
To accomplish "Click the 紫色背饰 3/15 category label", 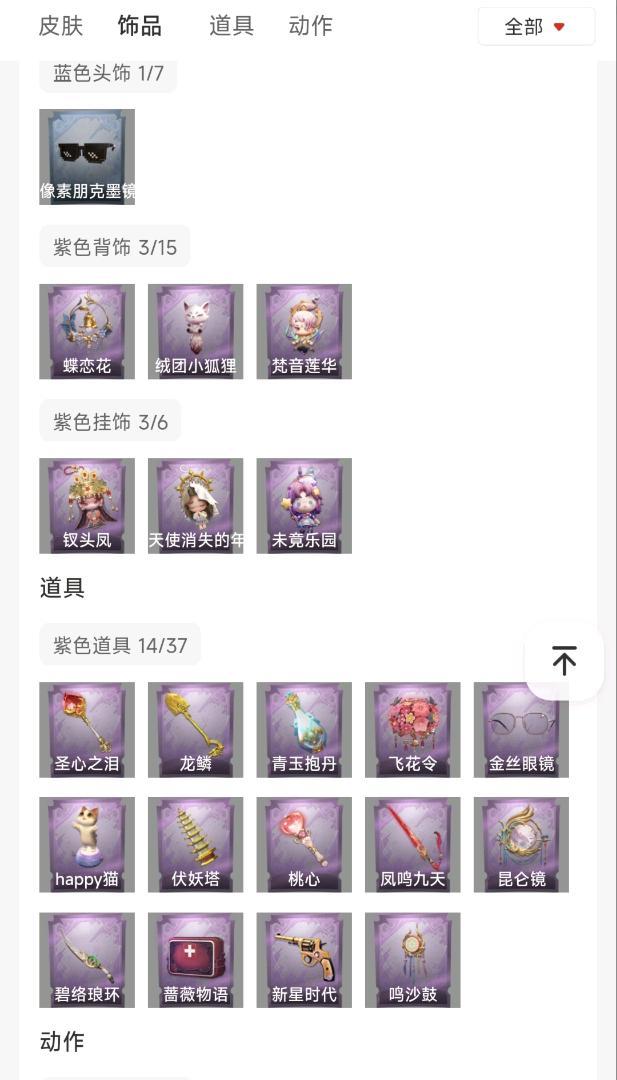I will point(114,247).
